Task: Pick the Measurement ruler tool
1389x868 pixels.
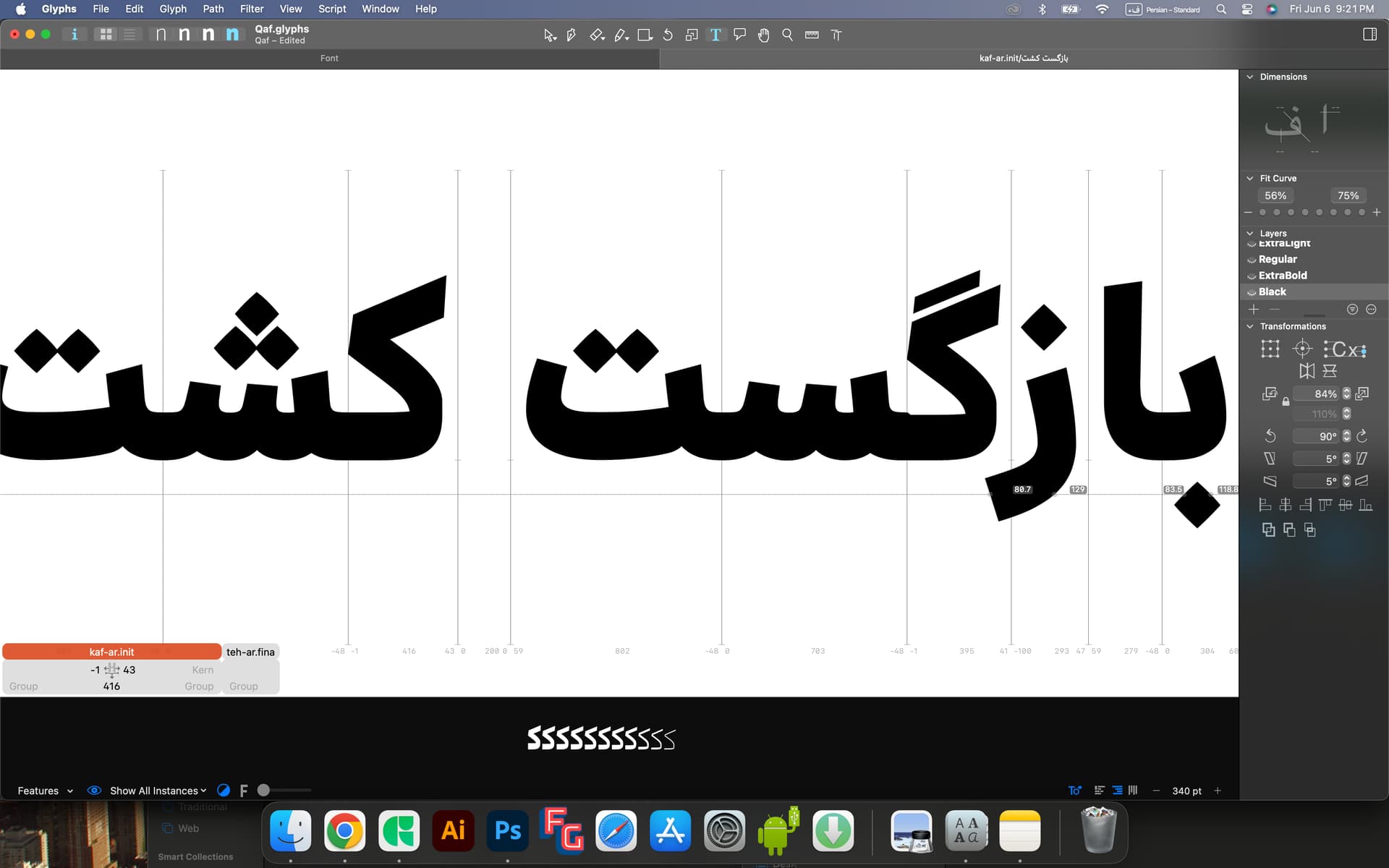Action: coord(812,35)
